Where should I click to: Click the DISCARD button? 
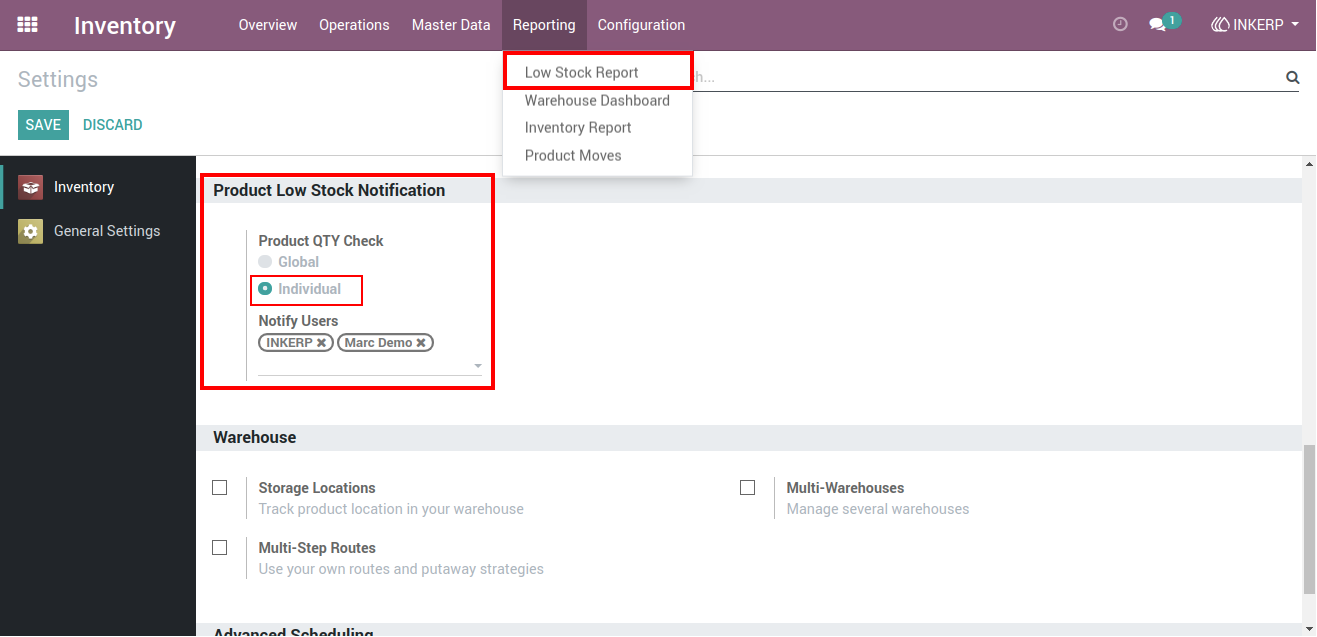113,125
